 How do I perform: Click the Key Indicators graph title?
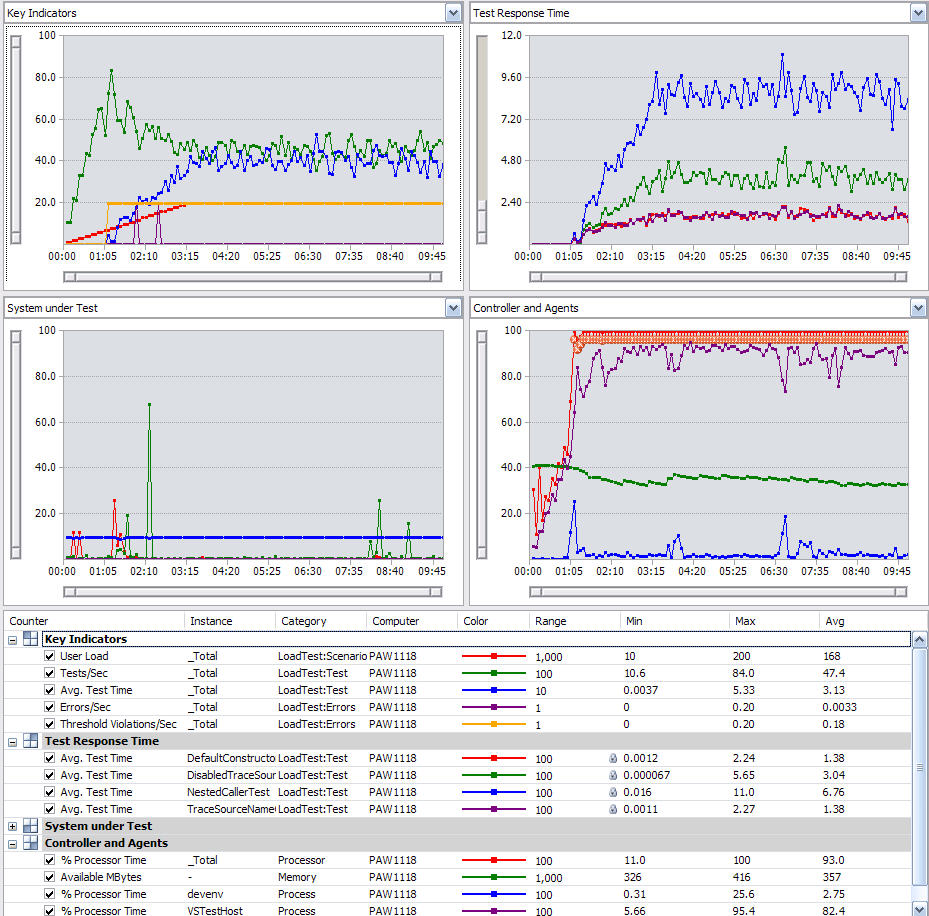click(x=41, y=13)
